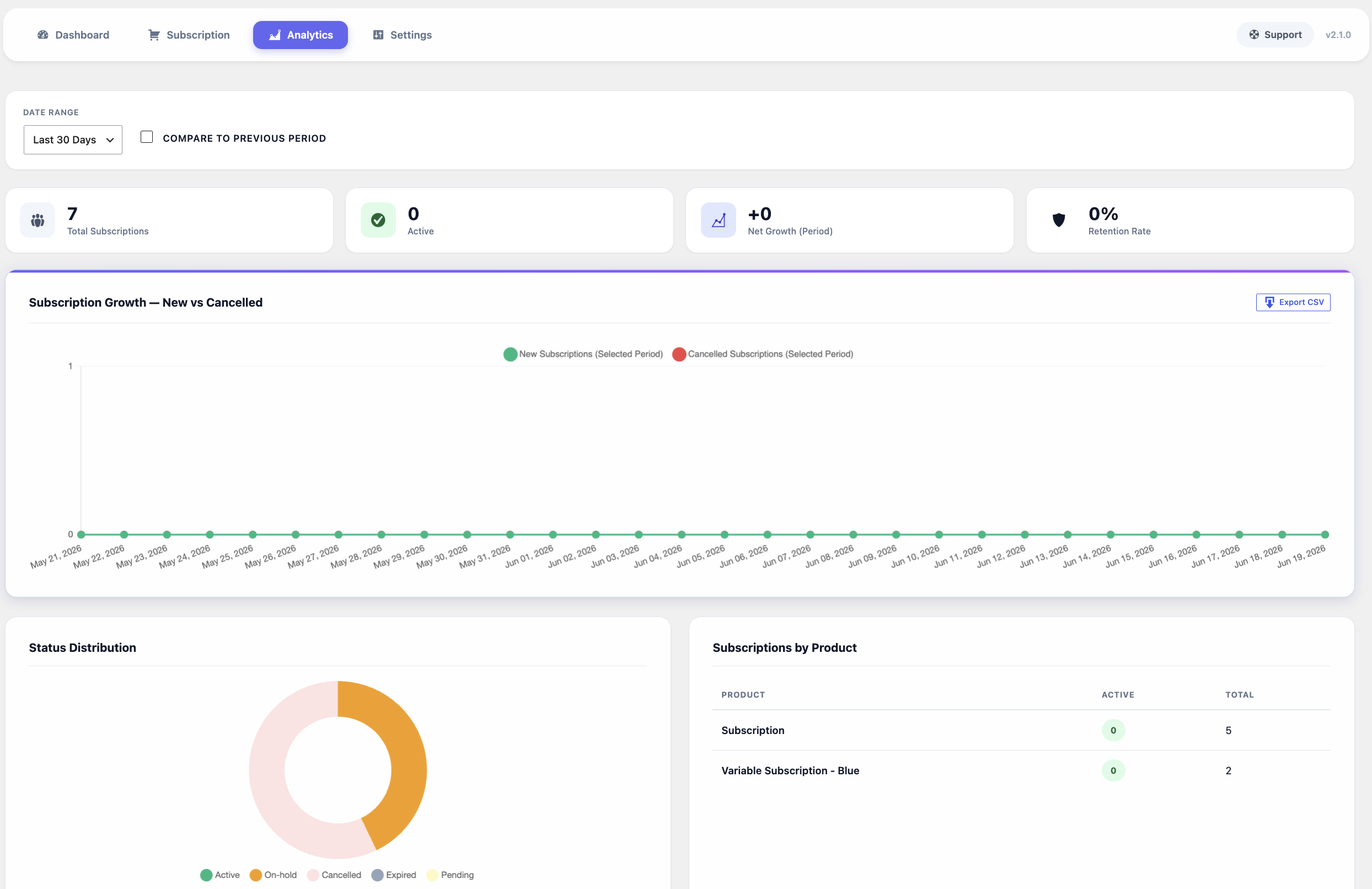Enable Compare to Previous Period checkbox
This screenshot has height=889, width=1372.
click(x=147, y=137)
